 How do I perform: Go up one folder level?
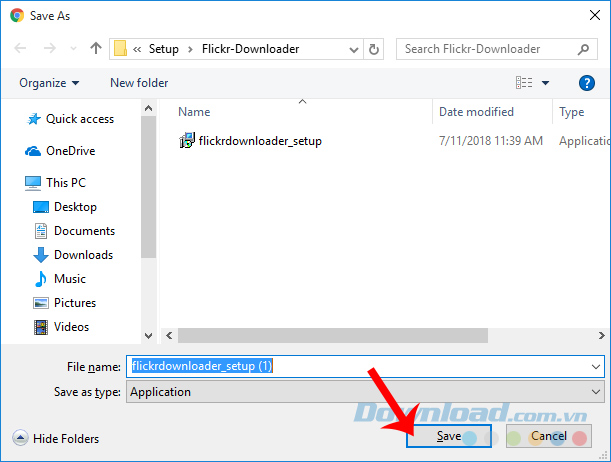coord(96,48)
